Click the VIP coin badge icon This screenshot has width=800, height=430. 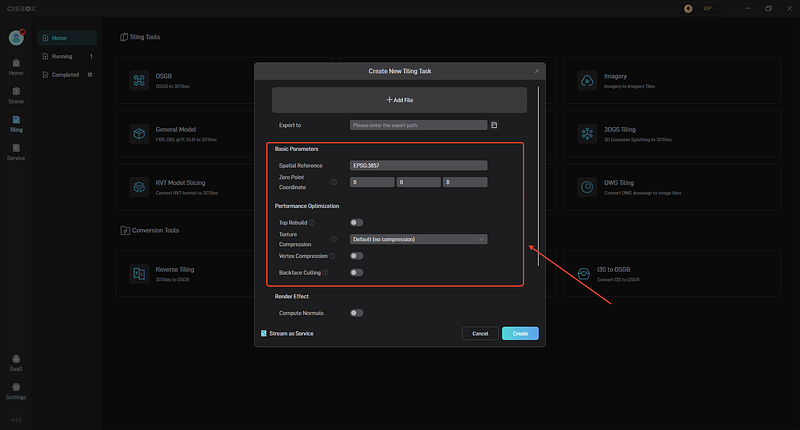[x=688, y=9]
